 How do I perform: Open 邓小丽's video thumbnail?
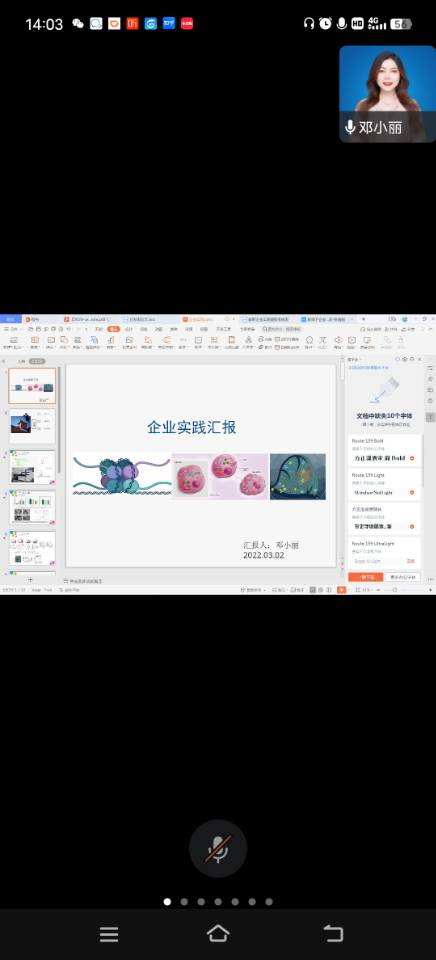388,94
